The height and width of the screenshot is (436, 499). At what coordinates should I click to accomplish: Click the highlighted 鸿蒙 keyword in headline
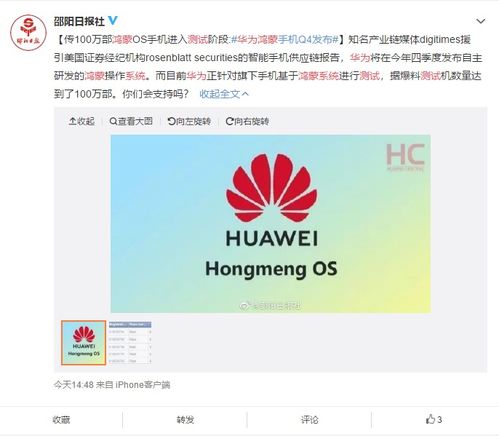122,40
